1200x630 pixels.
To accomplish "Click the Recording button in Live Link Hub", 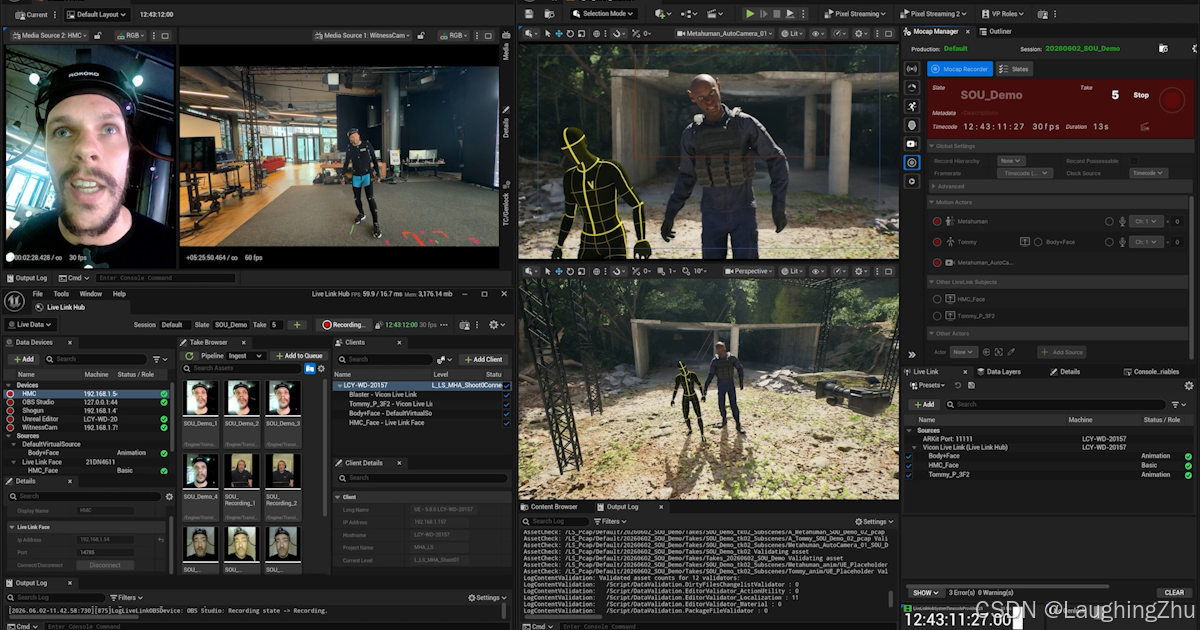I will (x=344, y=325).
